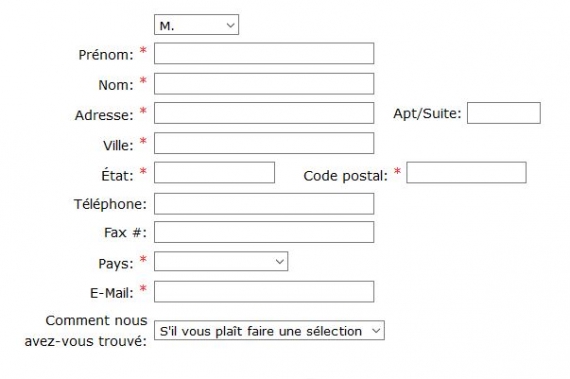The image size is (570, 379).
Task: Click the E-Mail label text
Action: (x=112, y=293)
